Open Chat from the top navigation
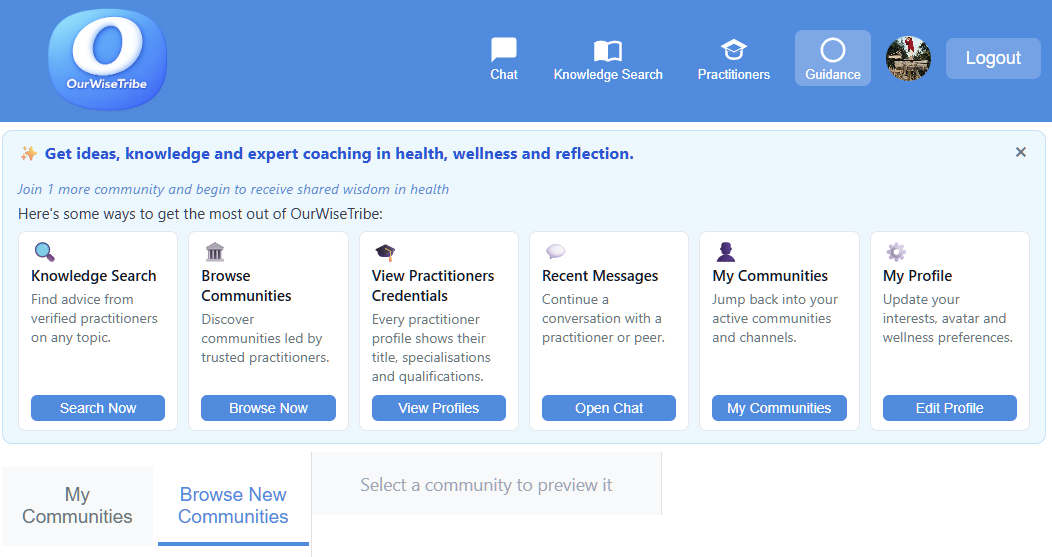Screen dimensions: 1052x557 [503, 59]
